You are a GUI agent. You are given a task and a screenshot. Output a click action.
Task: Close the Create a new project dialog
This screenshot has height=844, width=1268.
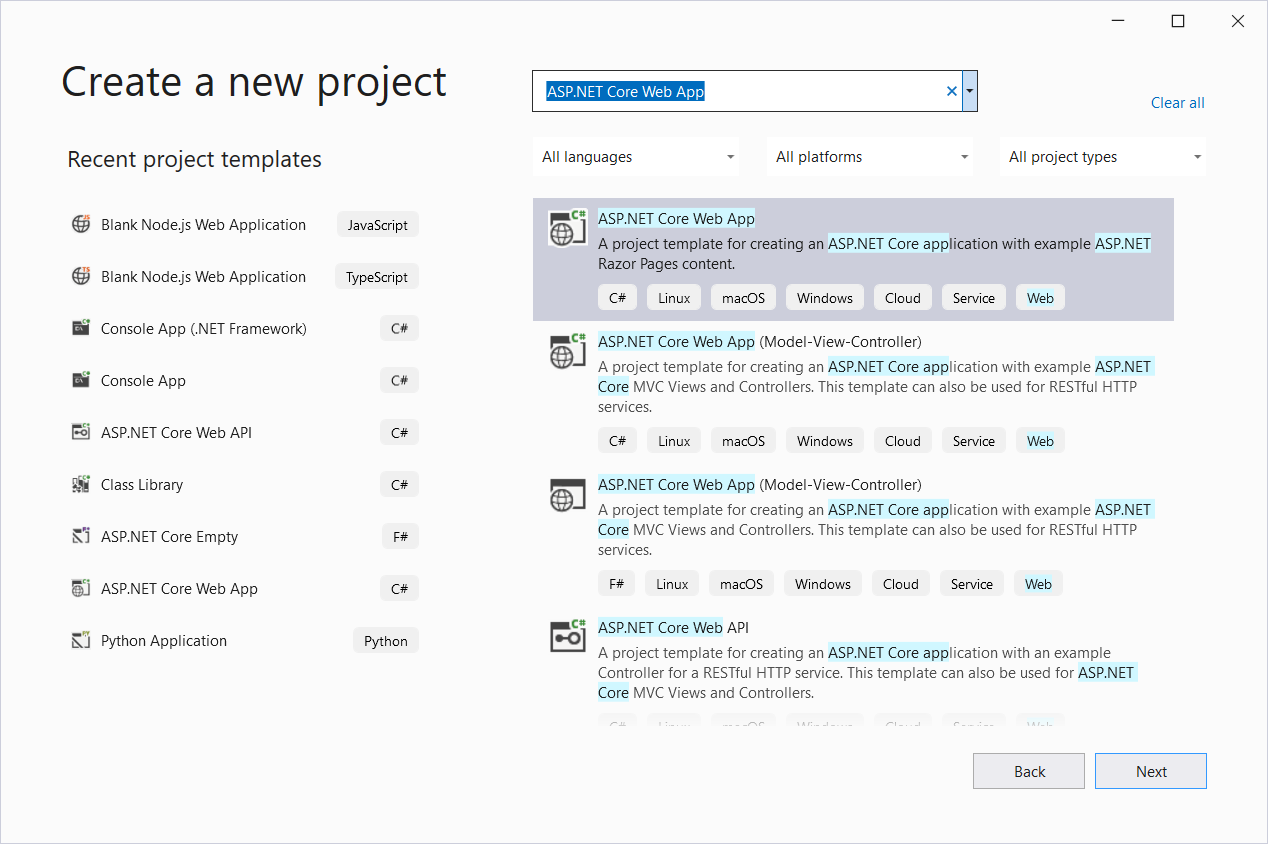pyautogui.click(x=1238, y=21)
